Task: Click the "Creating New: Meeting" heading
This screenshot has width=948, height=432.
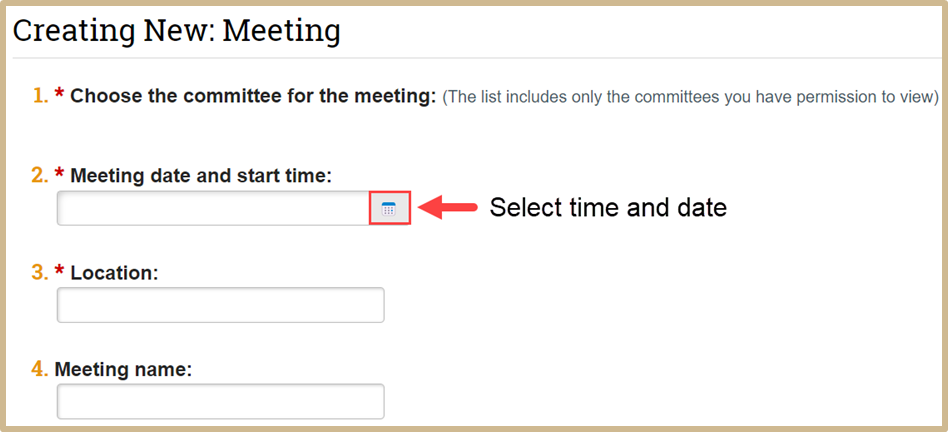Action: click(177, 31)
